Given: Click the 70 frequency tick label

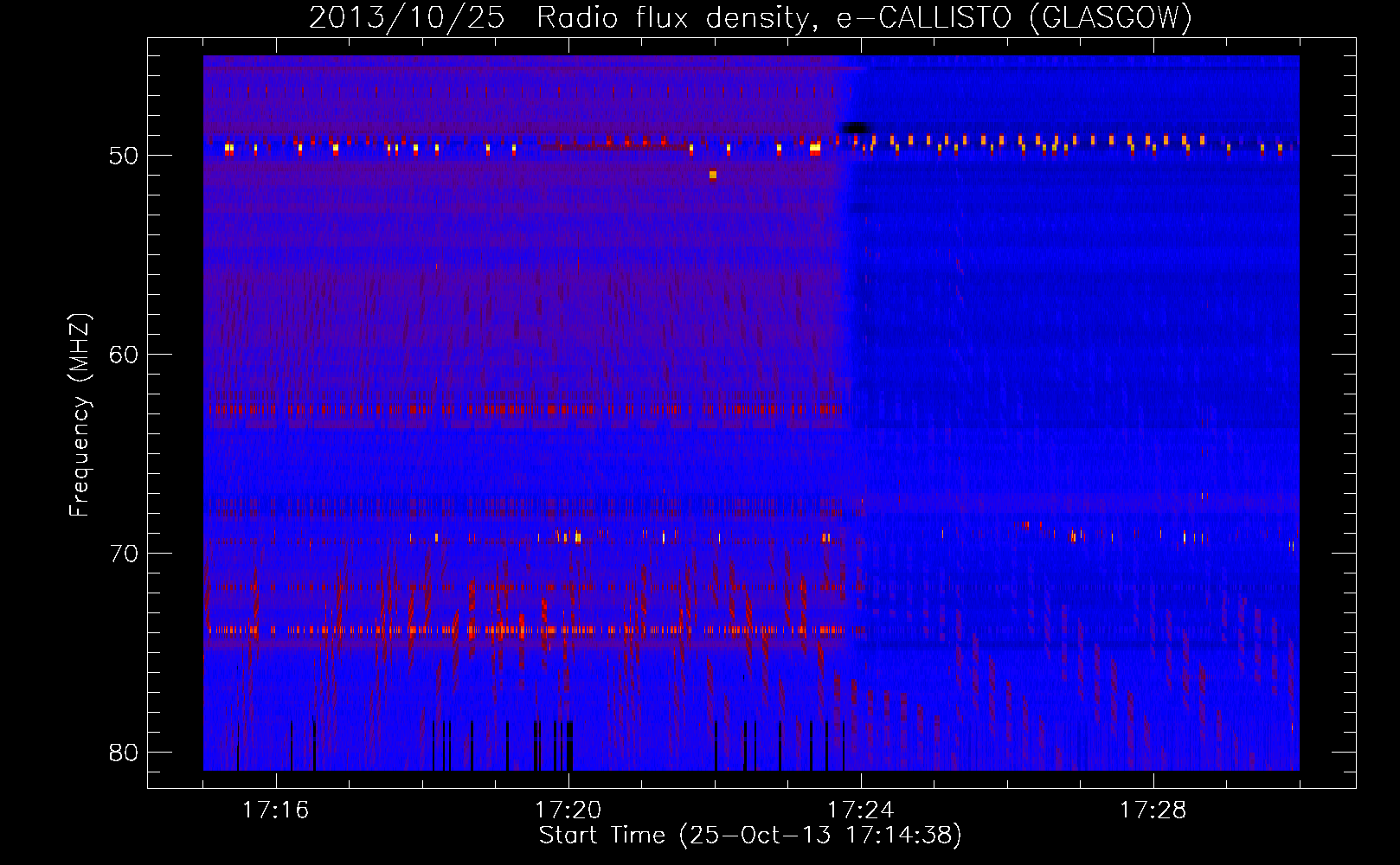Looking at the screenshot, I should pos(124,554).
